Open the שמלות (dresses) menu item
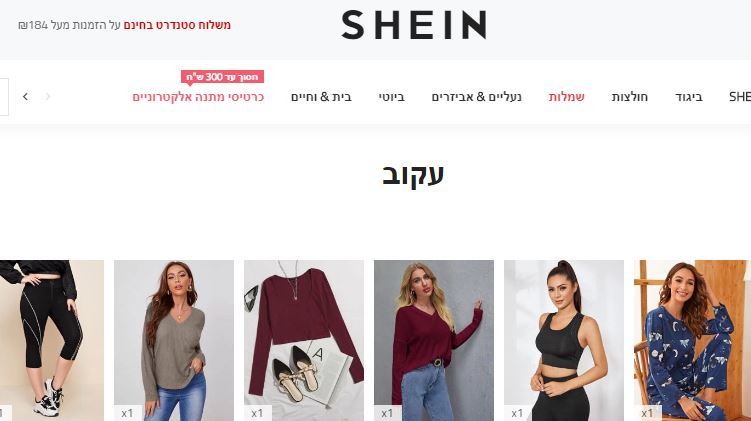 click(x=567, y=97)
